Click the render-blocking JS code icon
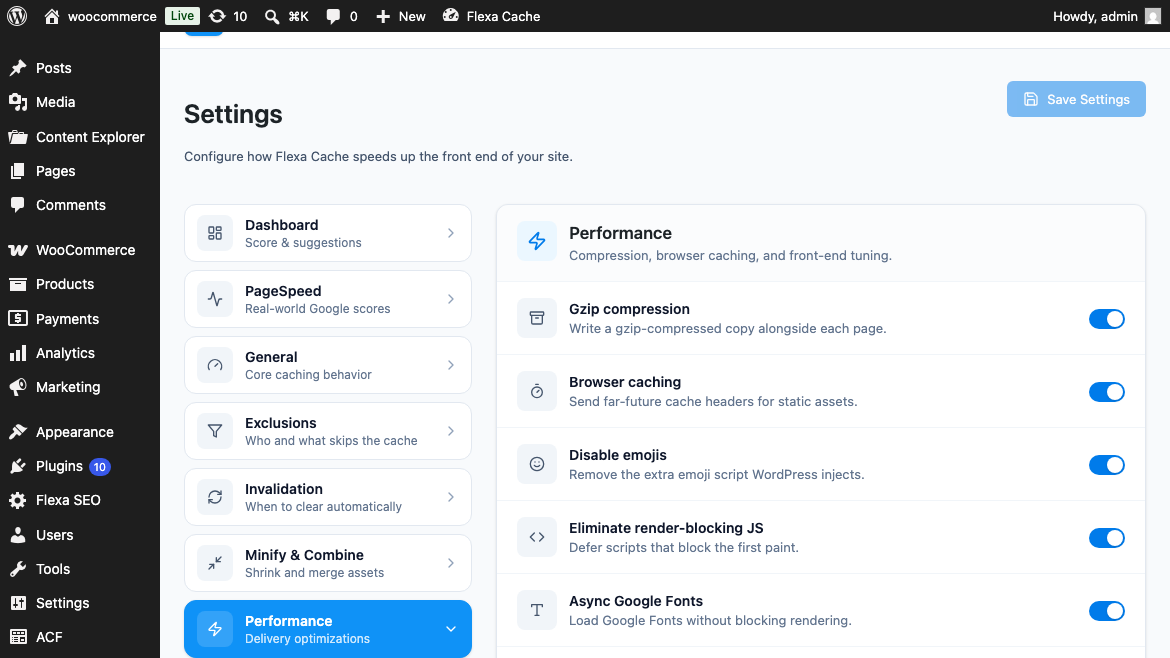Image resolution: width=1170 pixels, height=658 pixels. [x=536, y=537]
